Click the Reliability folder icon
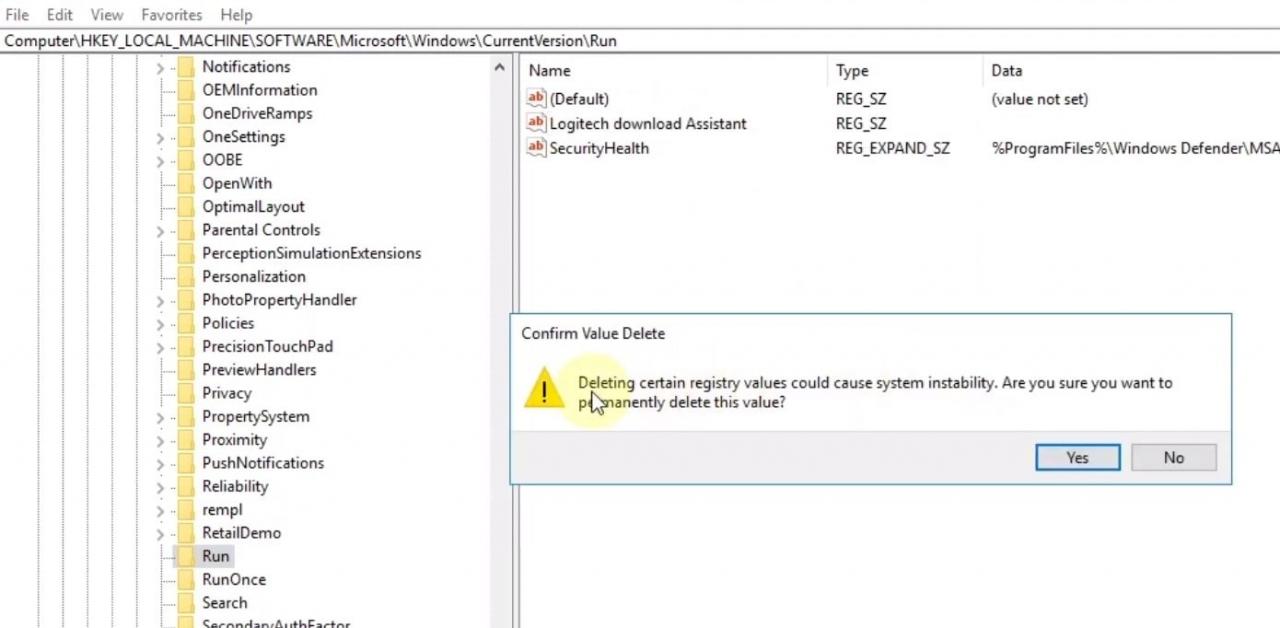 pos(186,487)
